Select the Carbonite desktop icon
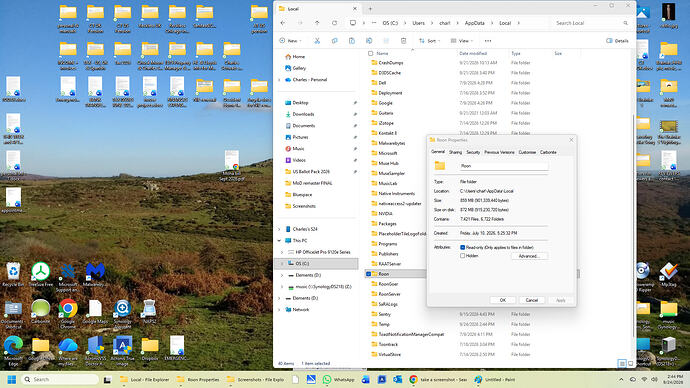 click(40, 311)
